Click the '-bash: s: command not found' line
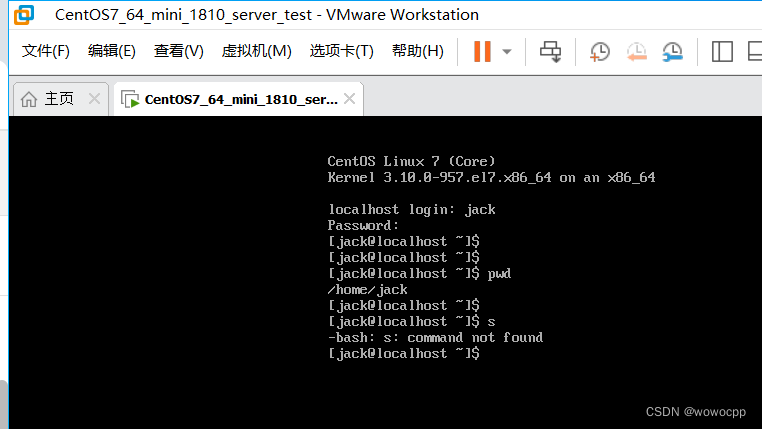The image size is (762, 429). [x=435, y=337]
